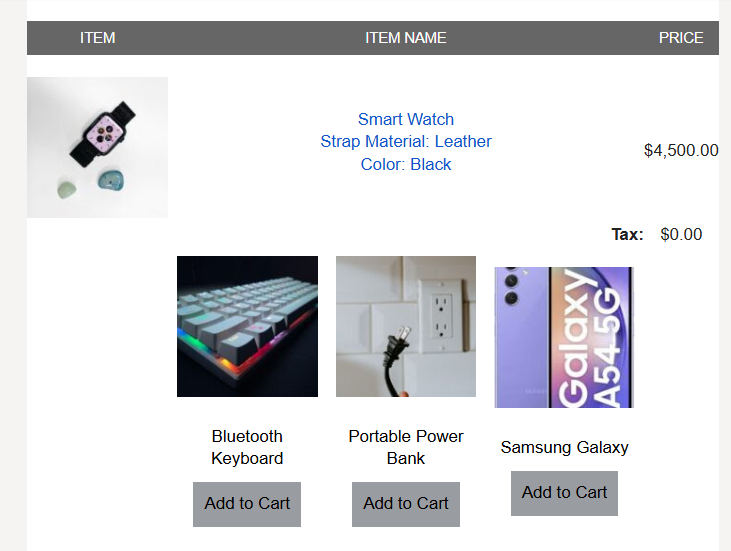
Task: Click the $4,500.00 price value
Action: pyautogui.click(x=680, y=151)
